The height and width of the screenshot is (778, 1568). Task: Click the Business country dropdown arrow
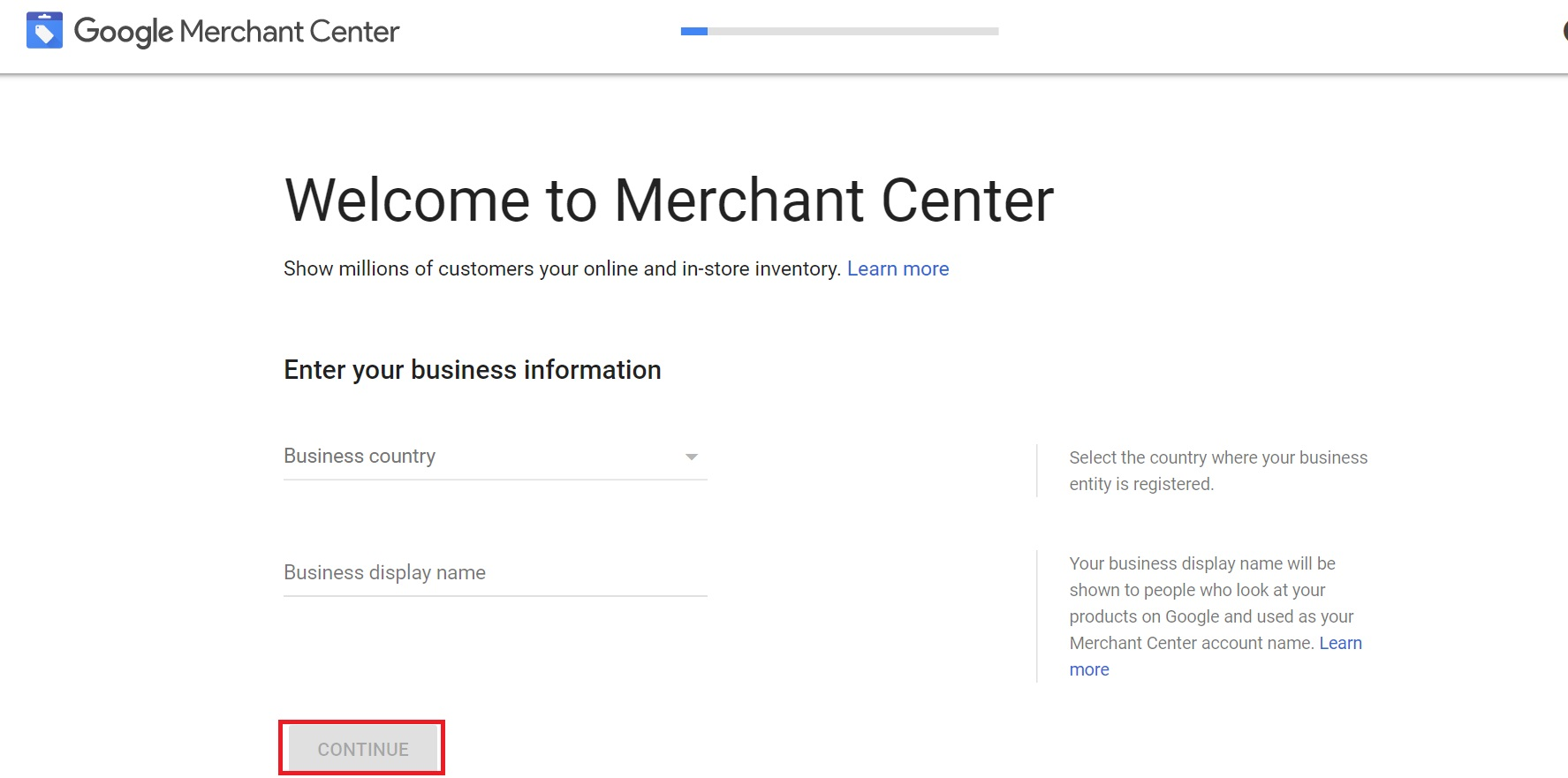click(x=692, y=457)
